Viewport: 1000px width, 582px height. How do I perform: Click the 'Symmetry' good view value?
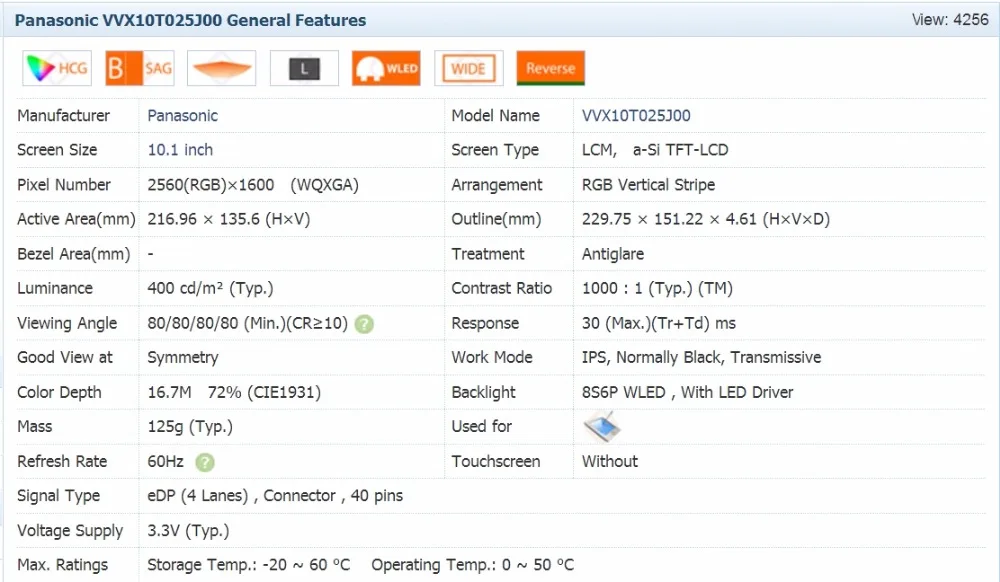pos(182,358)
